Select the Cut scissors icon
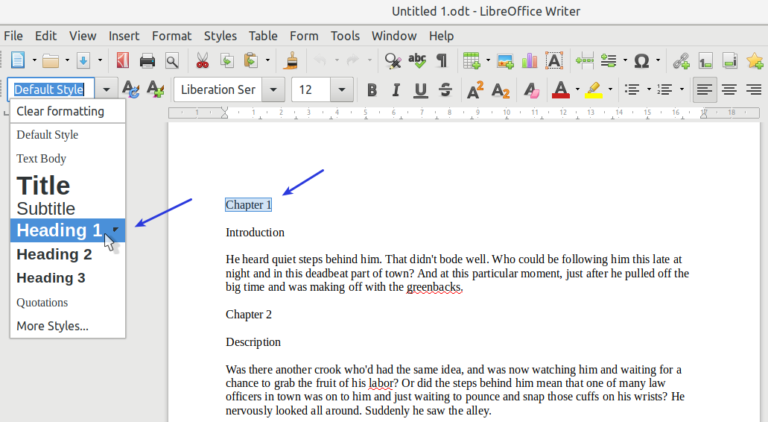Image resolution: width=768 pixels, height=422 pixels. click(202, 61)
